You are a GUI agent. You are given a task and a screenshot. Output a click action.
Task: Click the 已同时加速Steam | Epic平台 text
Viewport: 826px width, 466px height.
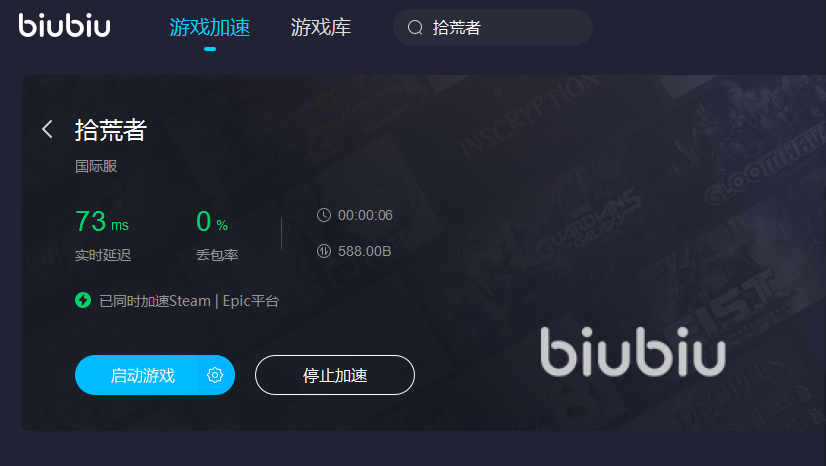pyautogui.click(x=189, y=301)
